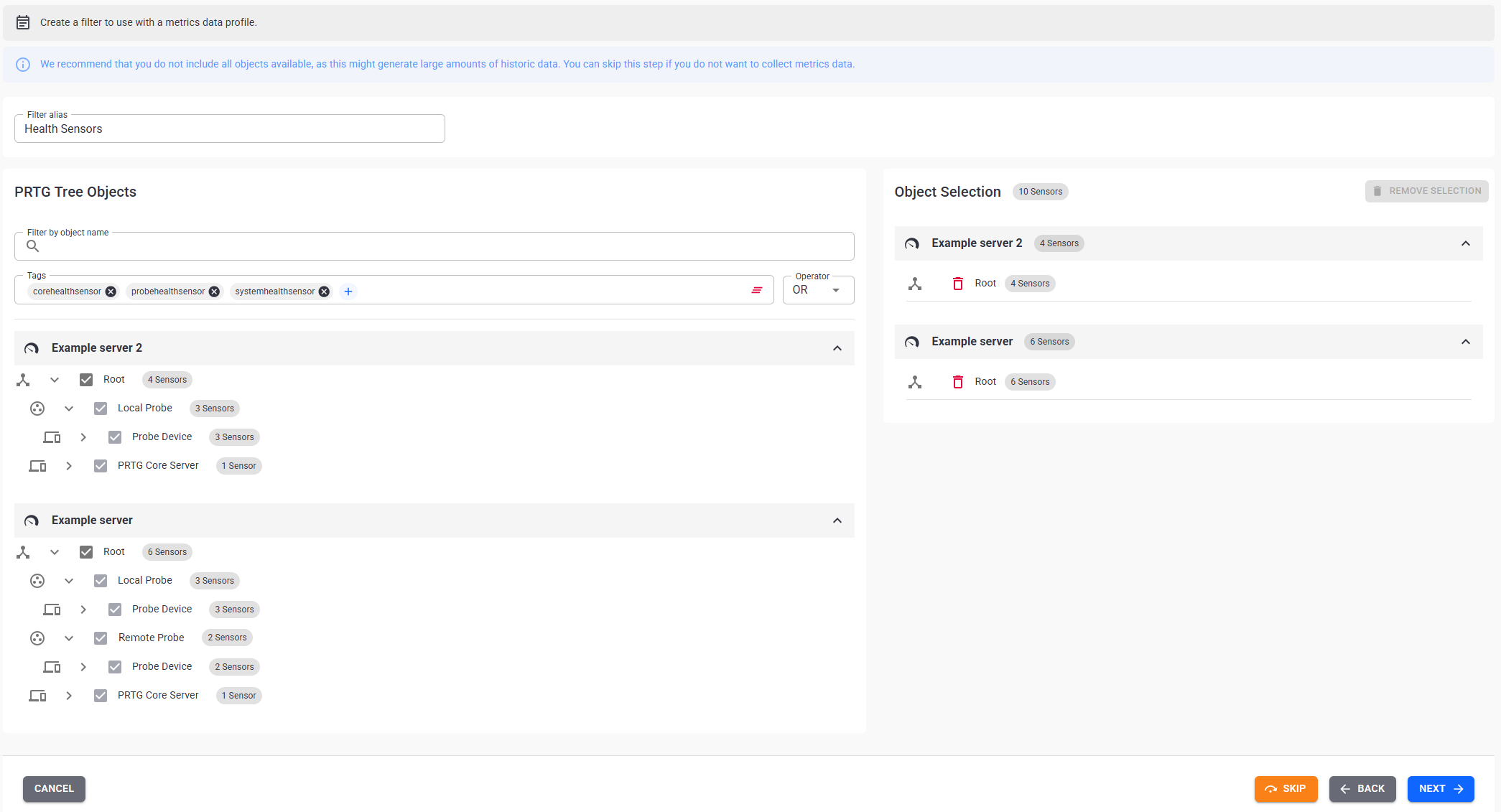Viewport: 1501px width, 812px height.
Task: Remove the systemhealthsensor tag
Action: point(324,291)
